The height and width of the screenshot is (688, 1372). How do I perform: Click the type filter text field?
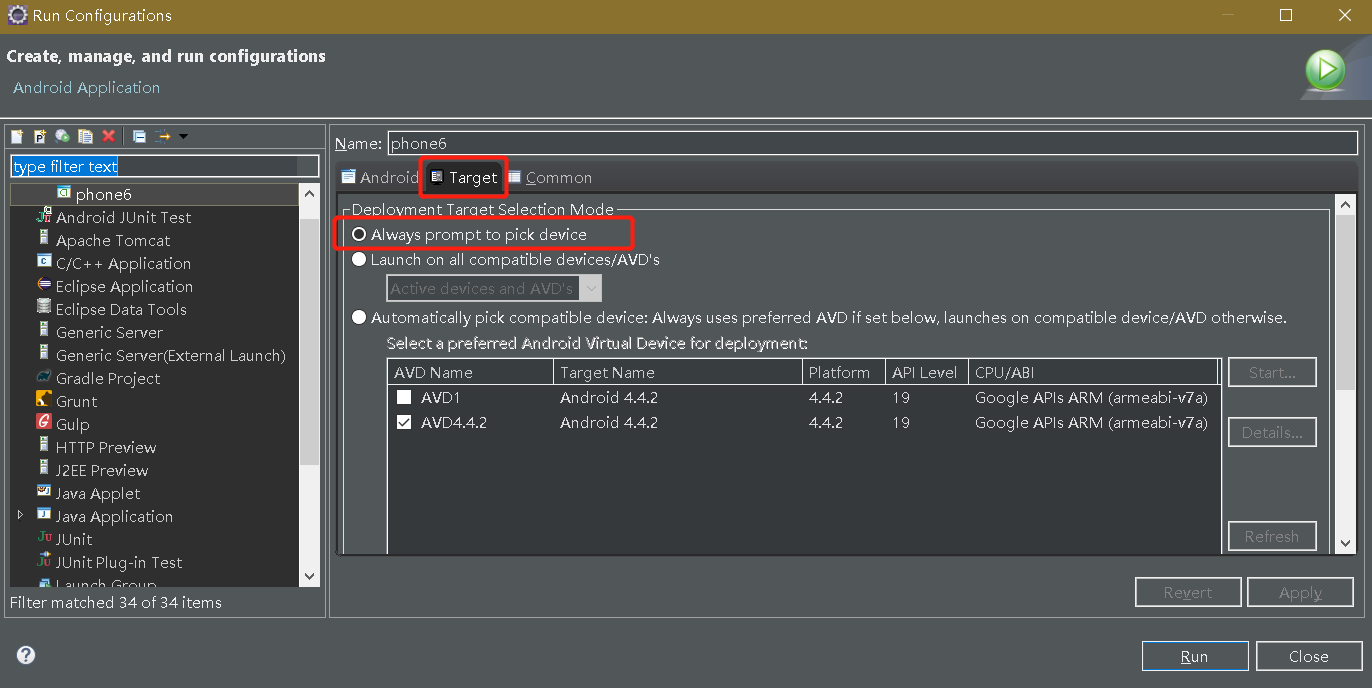pyautogui.click(x=164, y=166)
